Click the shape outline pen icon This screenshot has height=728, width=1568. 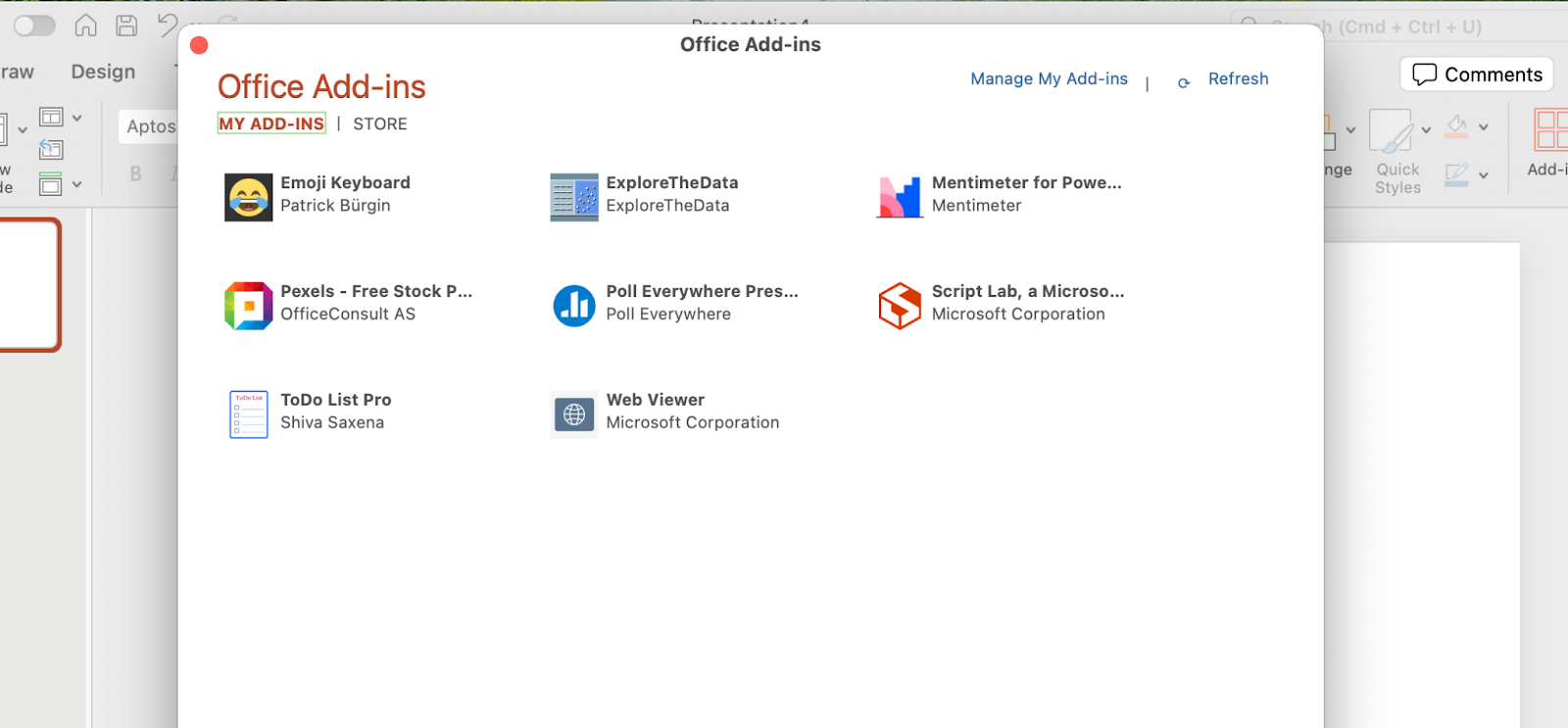pos(1457,174)
